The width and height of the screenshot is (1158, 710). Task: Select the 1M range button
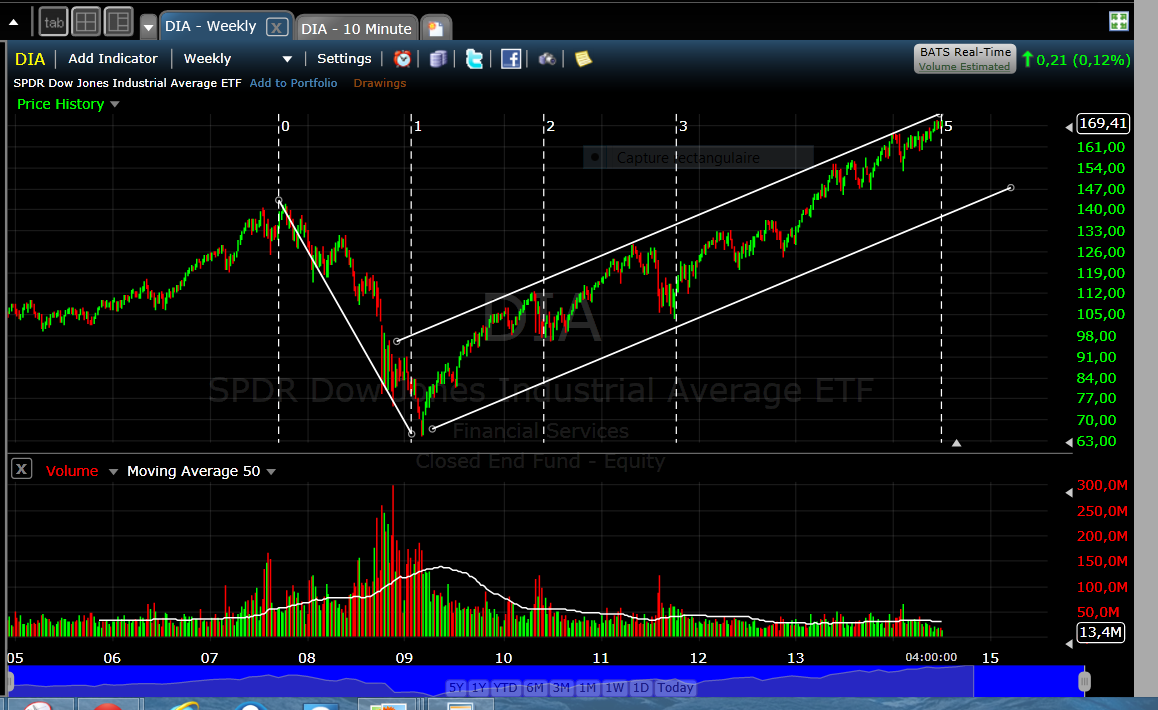pos(588,688)
